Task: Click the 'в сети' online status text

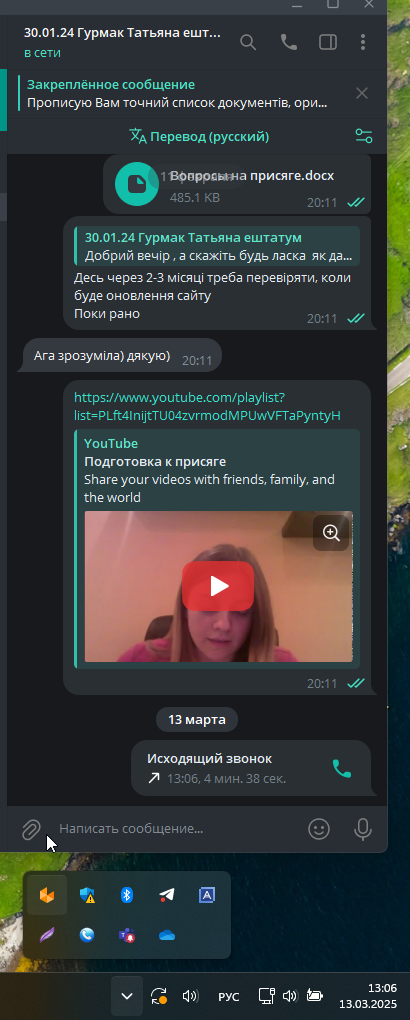Action: pos(42,53)
